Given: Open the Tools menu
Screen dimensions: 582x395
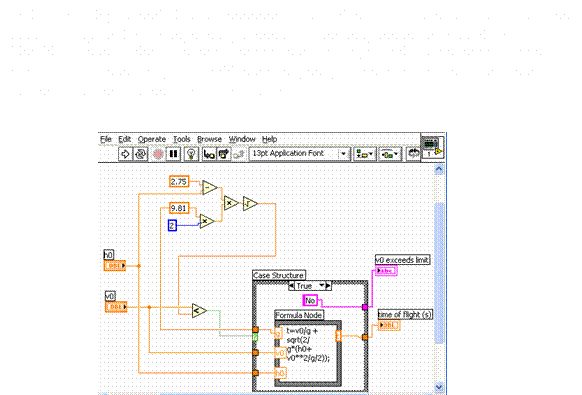Looking at the screenshot, I should [182, 139].
